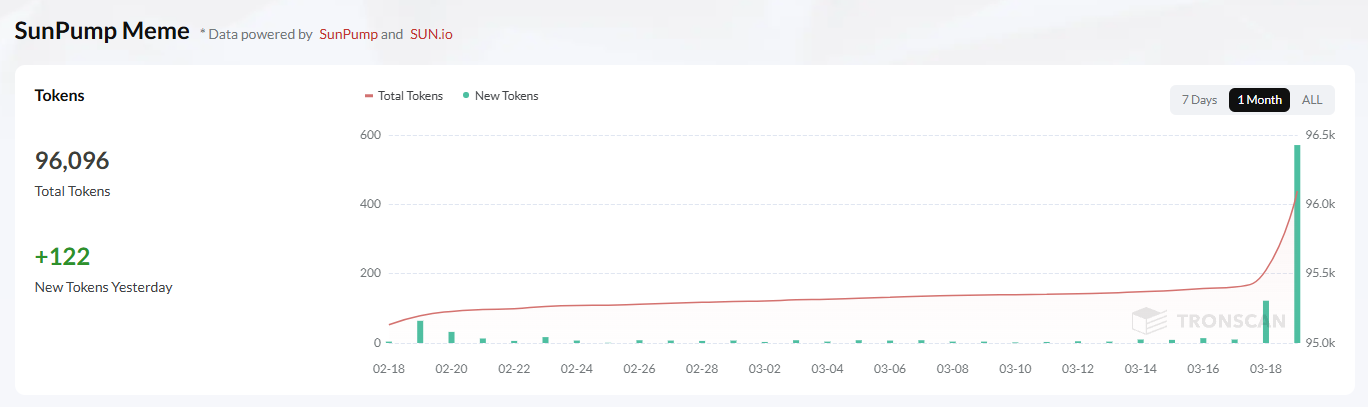Click the green bar above 02-20
This screenshot has height=407, width=1368.
click(x=451, y=337)
